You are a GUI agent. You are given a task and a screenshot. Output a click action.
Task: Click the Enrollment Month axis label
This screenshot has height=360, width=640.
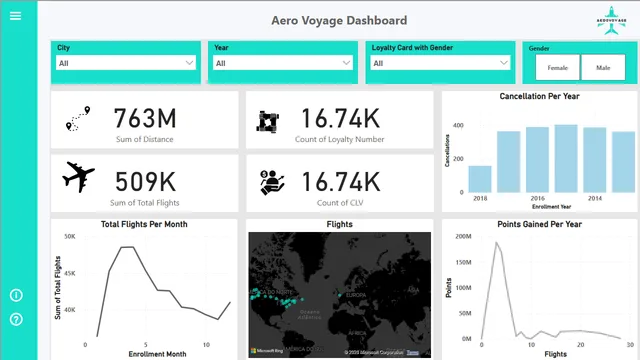pyautogui.click(x=158, y=354)
